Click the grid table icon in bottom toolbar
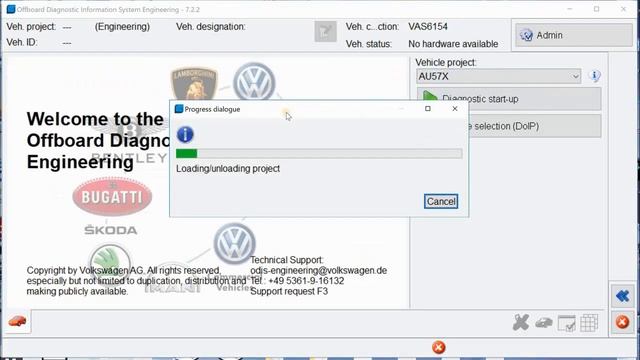The image size is (640, 360). coord(589,322)
